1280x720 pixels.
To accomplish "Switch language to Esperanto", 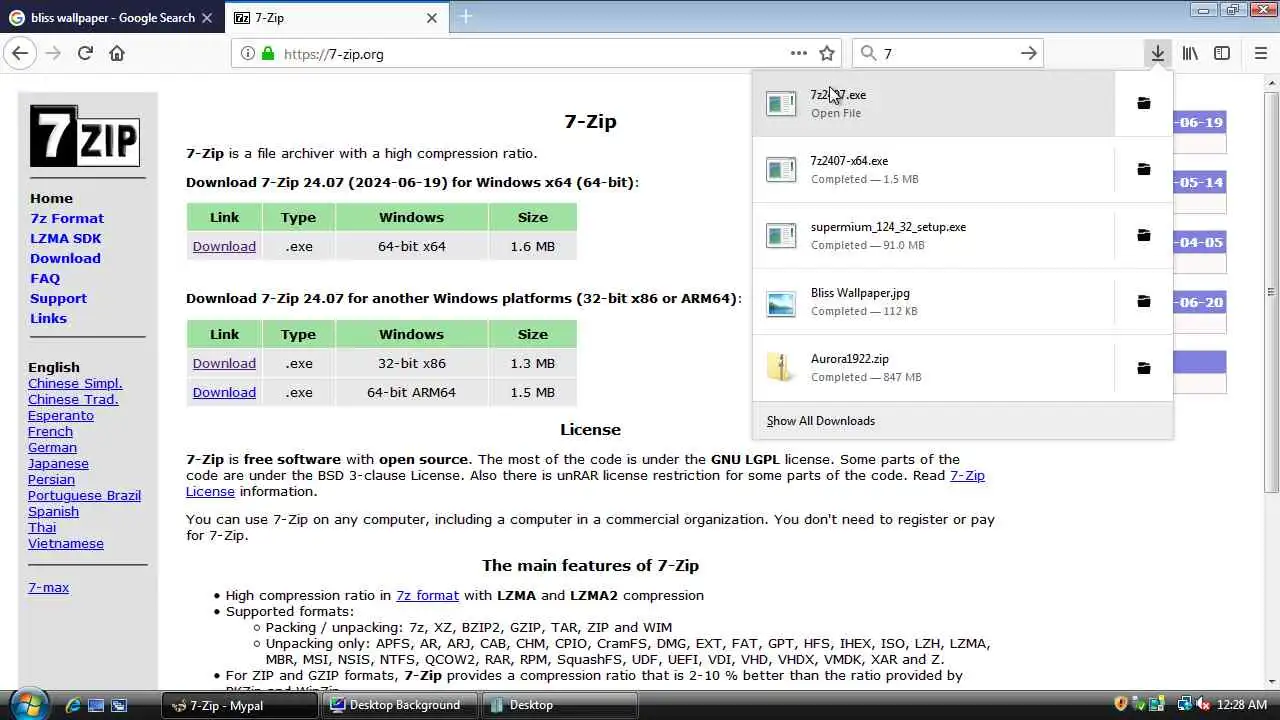I will [61, 415].
